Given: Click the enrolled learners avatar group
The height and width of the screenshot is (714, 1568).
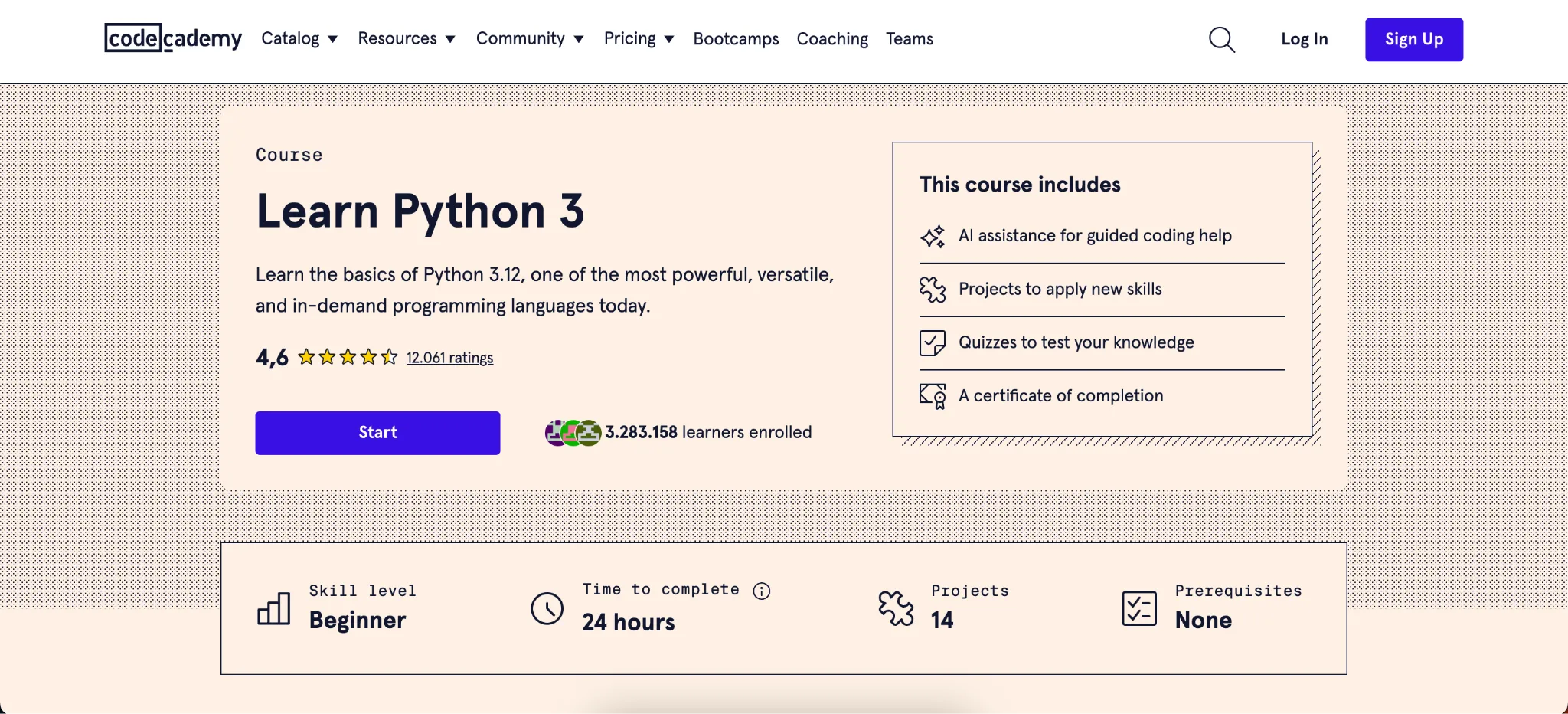Looking at the screenshot, I should (573, 433).
